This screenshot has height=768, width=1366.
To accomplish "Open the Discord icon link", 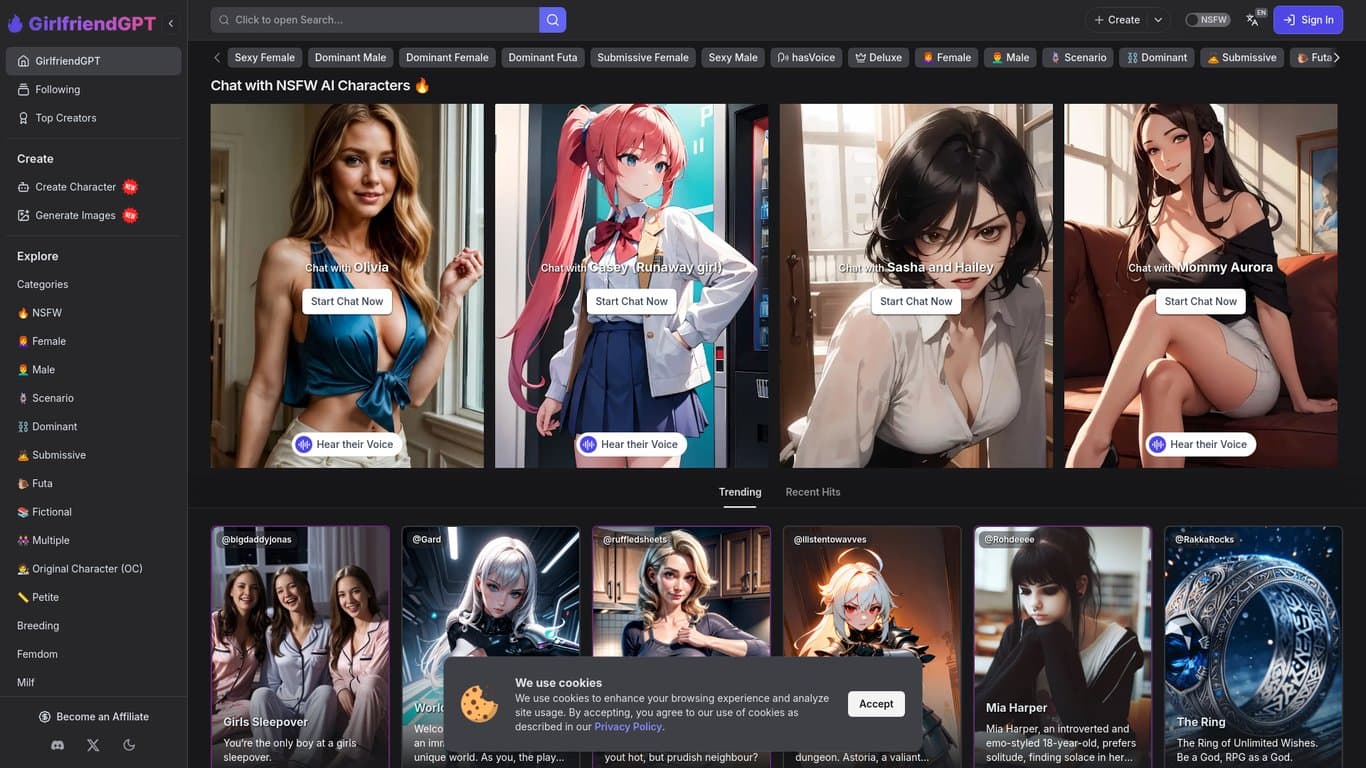I will pyautogui.click(x=58, y=745).
